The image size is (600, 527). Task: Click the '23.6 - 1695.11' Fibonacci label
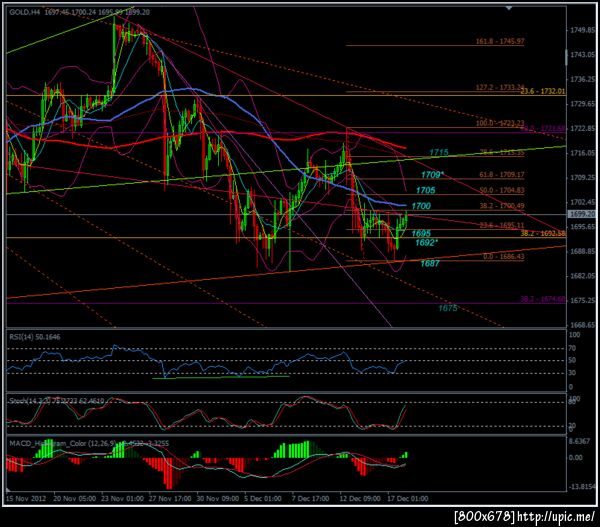pyautogui.click(x=502, y=225)
